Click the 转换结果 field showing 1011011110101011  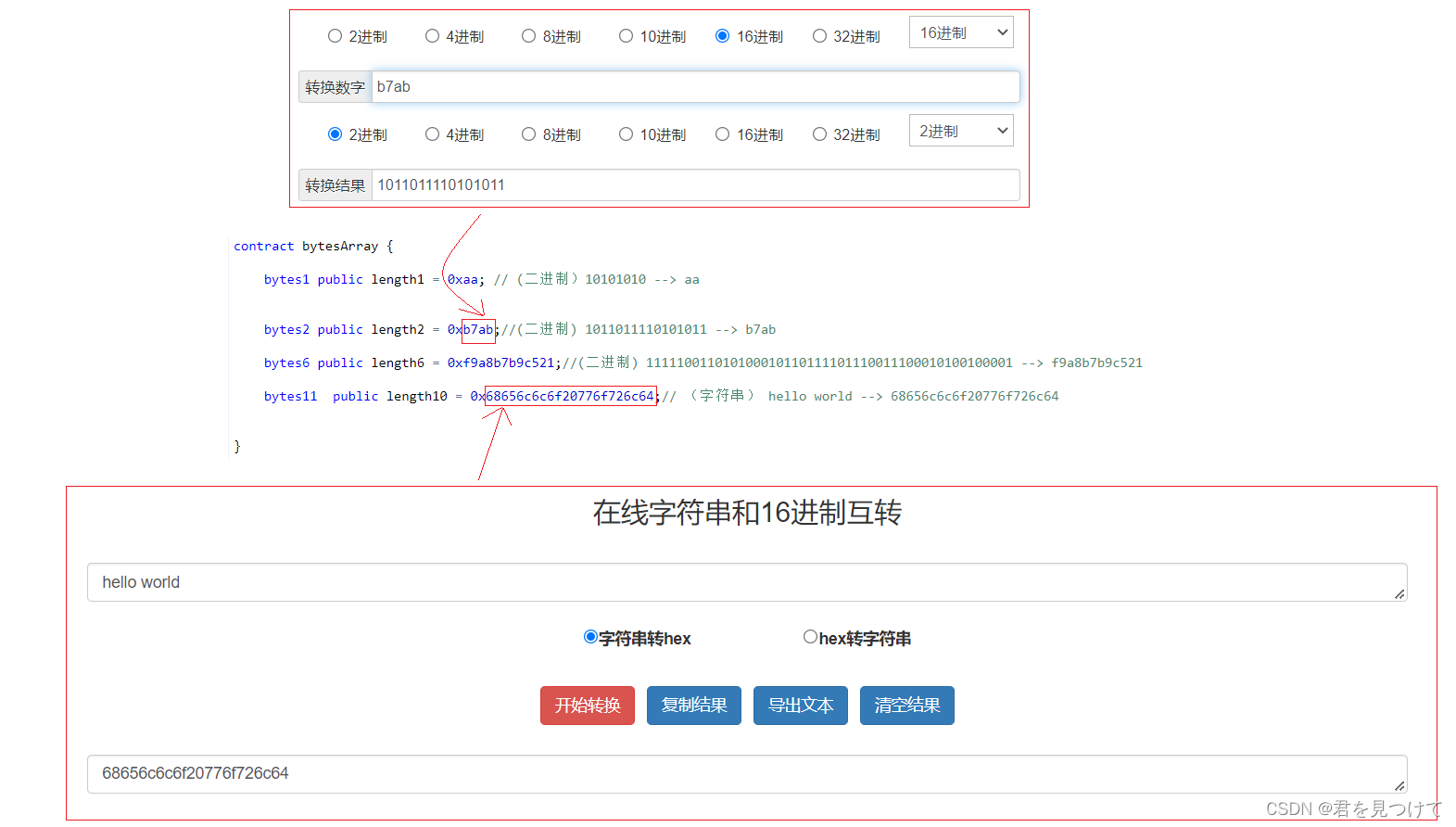click(695, 185)
